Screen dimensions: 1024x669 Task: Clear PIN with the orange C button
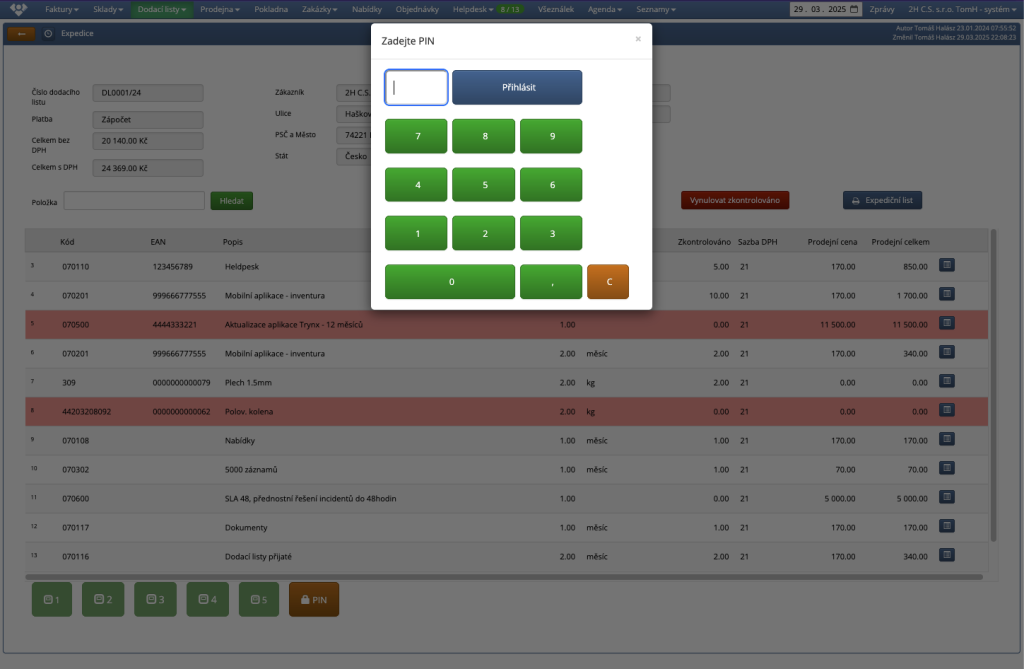[608, 282]
